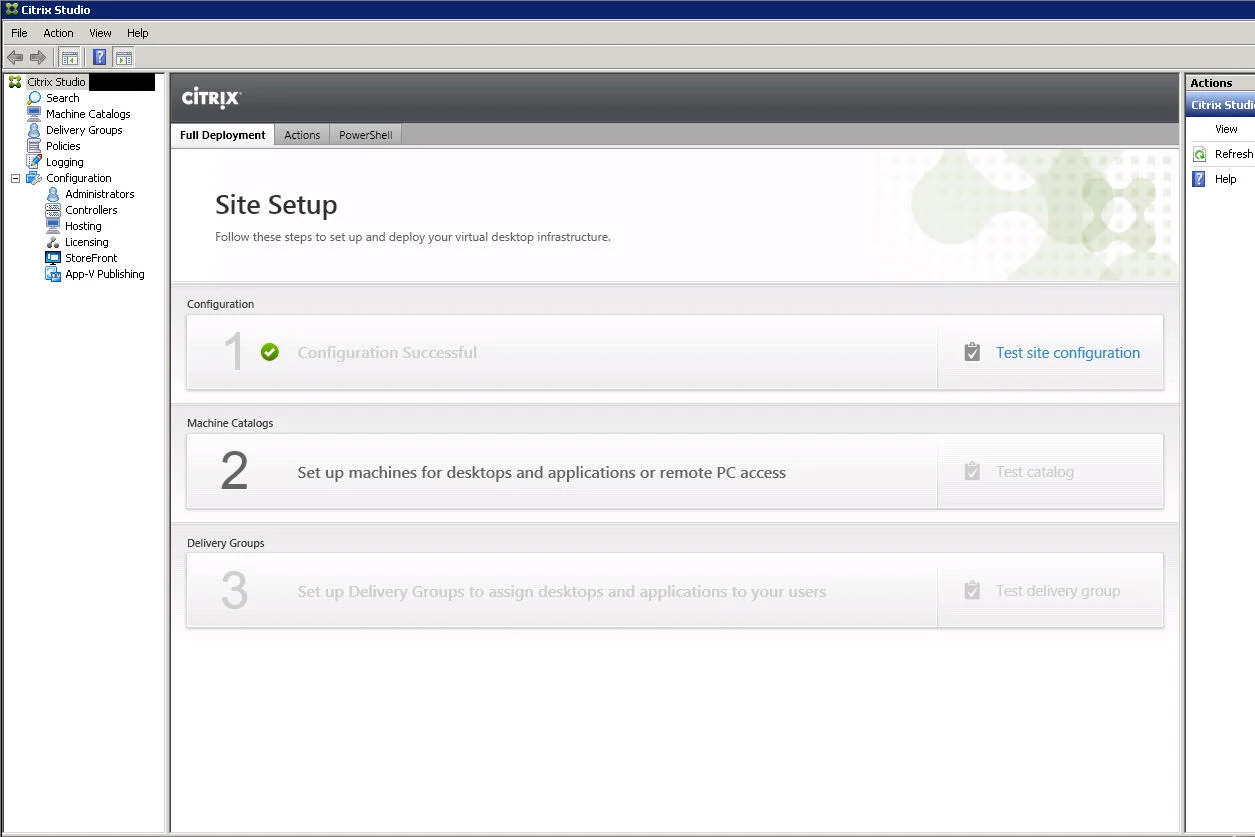1255x837 pixels.
Task: Toggle the Show/Hide Action Pane toolbar icon
Action: pos(124,58)
